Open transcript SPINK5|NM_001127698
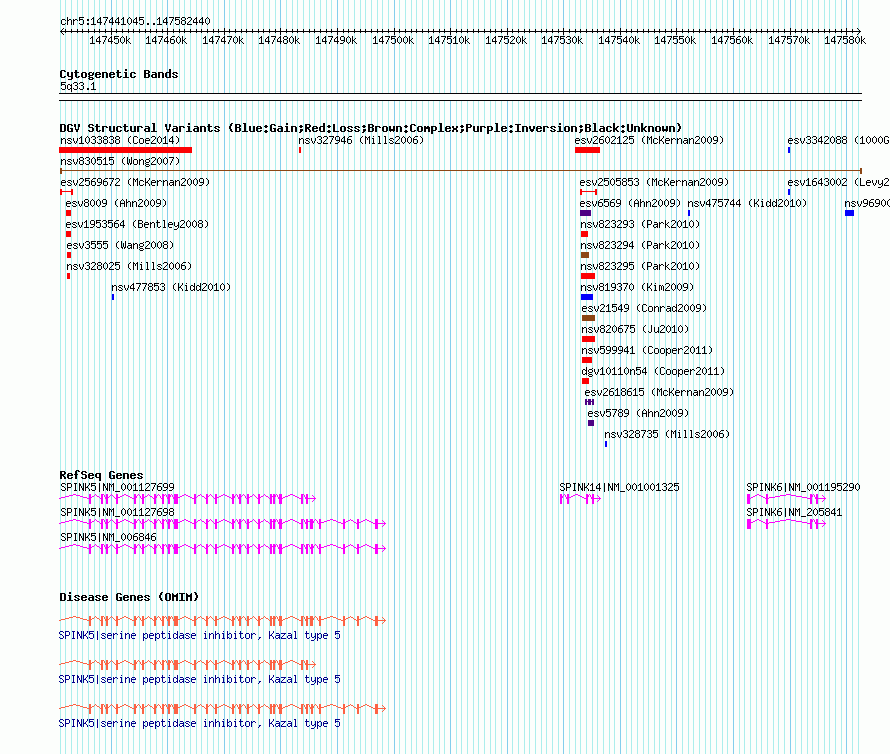The width and height of the screenshot is (890, 754). [117, 512]
